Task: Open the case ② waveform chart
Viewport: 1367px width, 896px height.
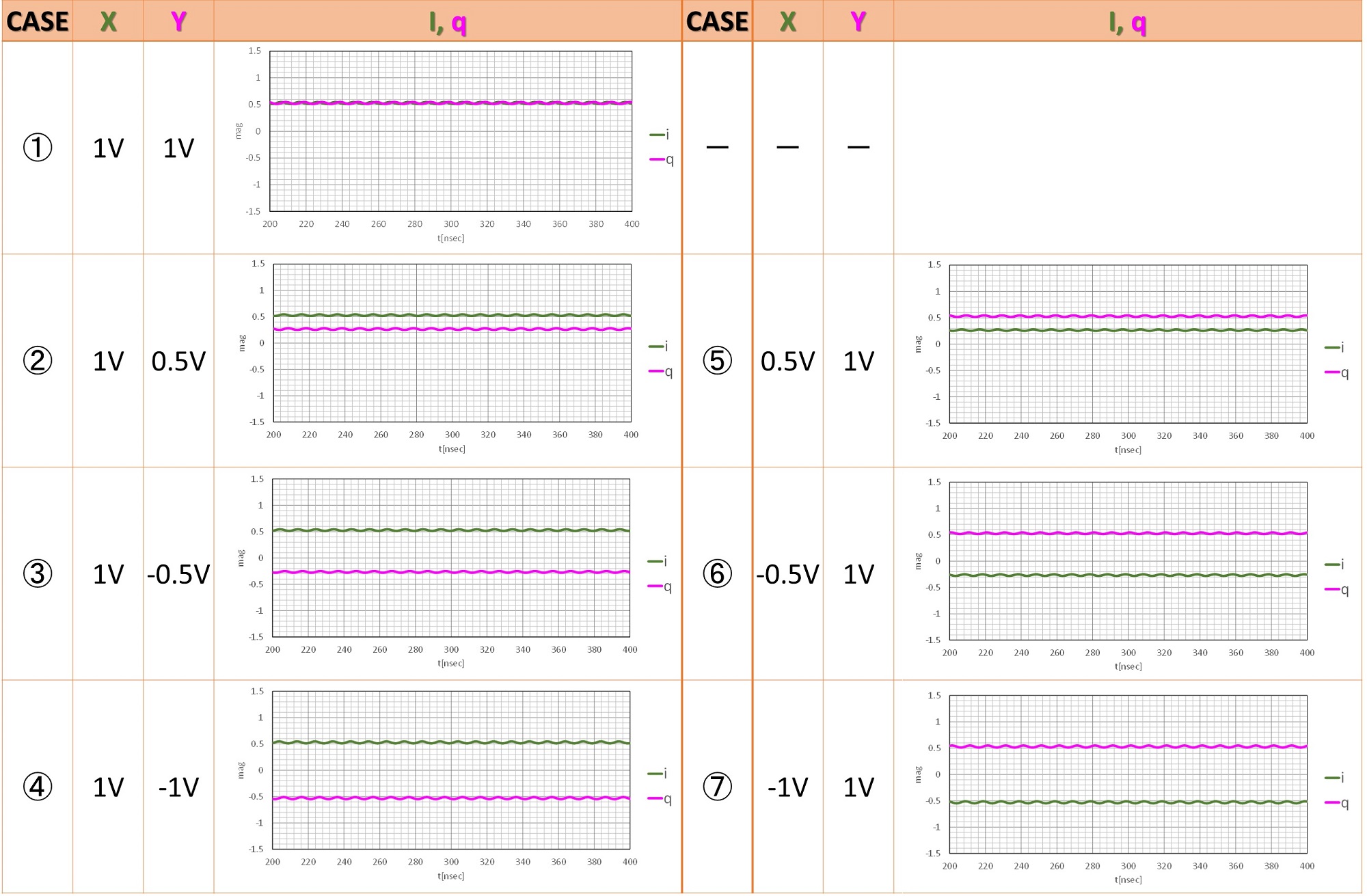Action: [452, 343]
